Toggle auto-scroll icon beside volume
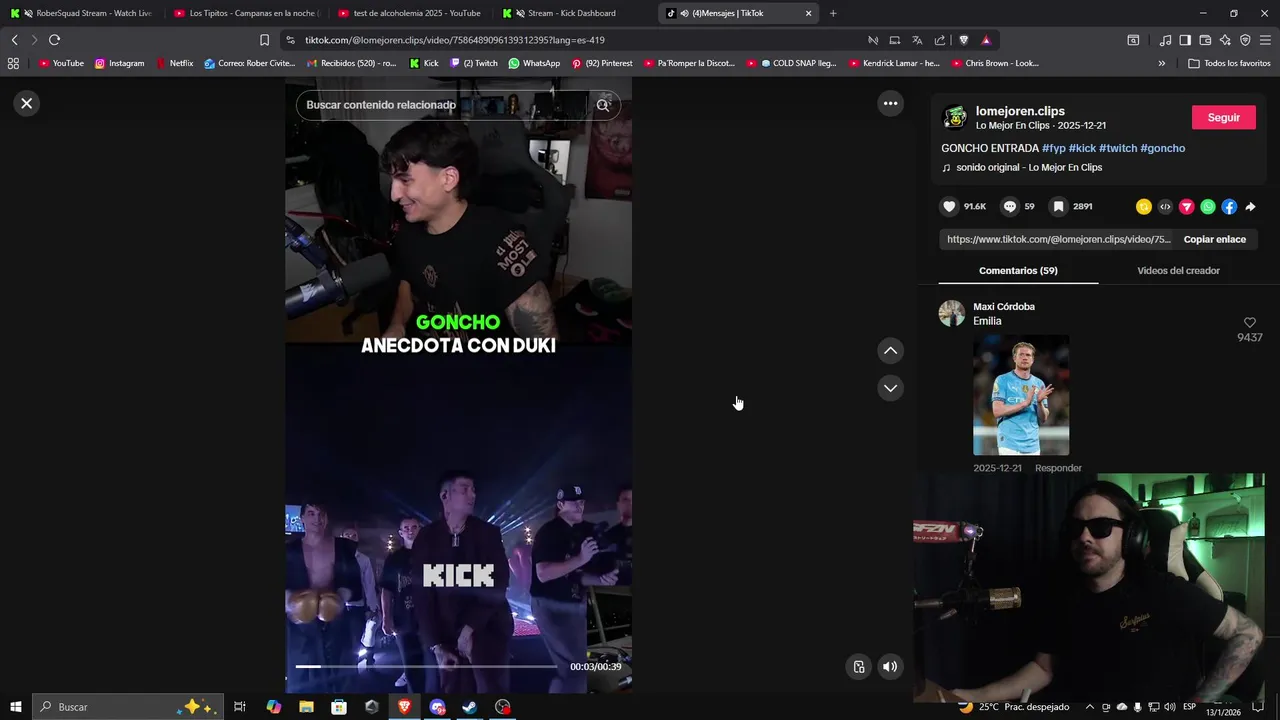The width and height of the screenshot is (1280, 720). tap(859, 667)
